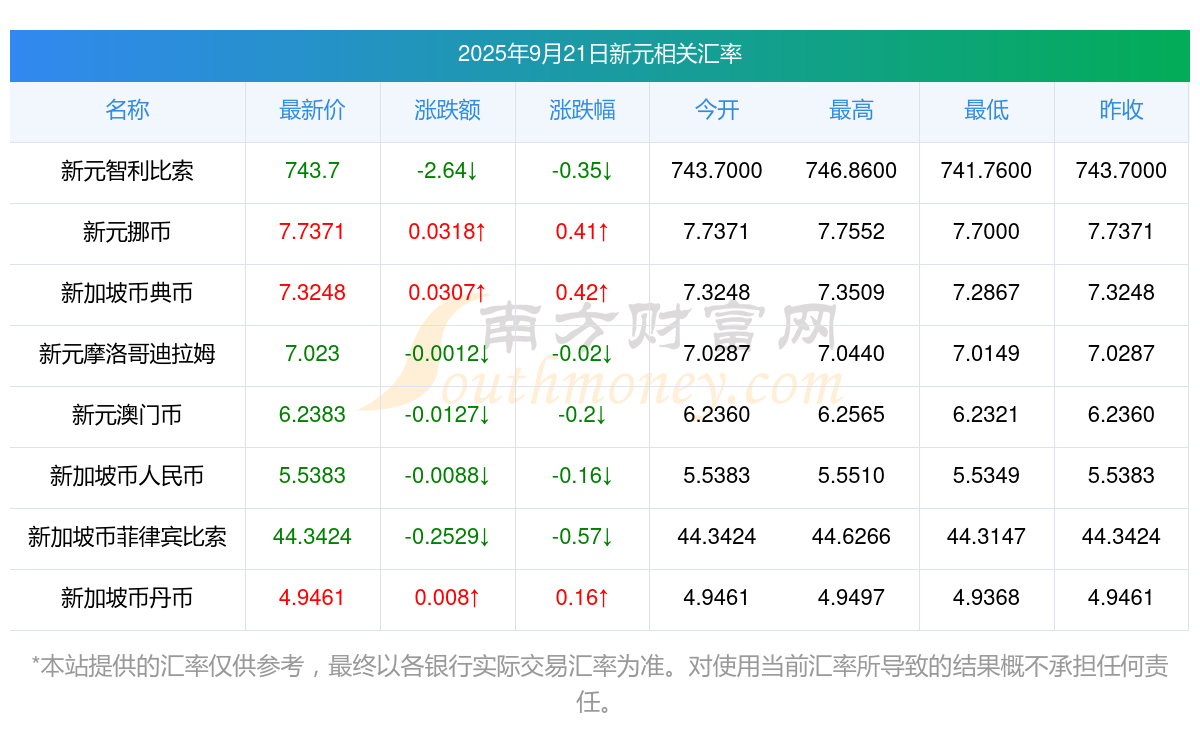Click the high value 5.5510

(851, 476)
